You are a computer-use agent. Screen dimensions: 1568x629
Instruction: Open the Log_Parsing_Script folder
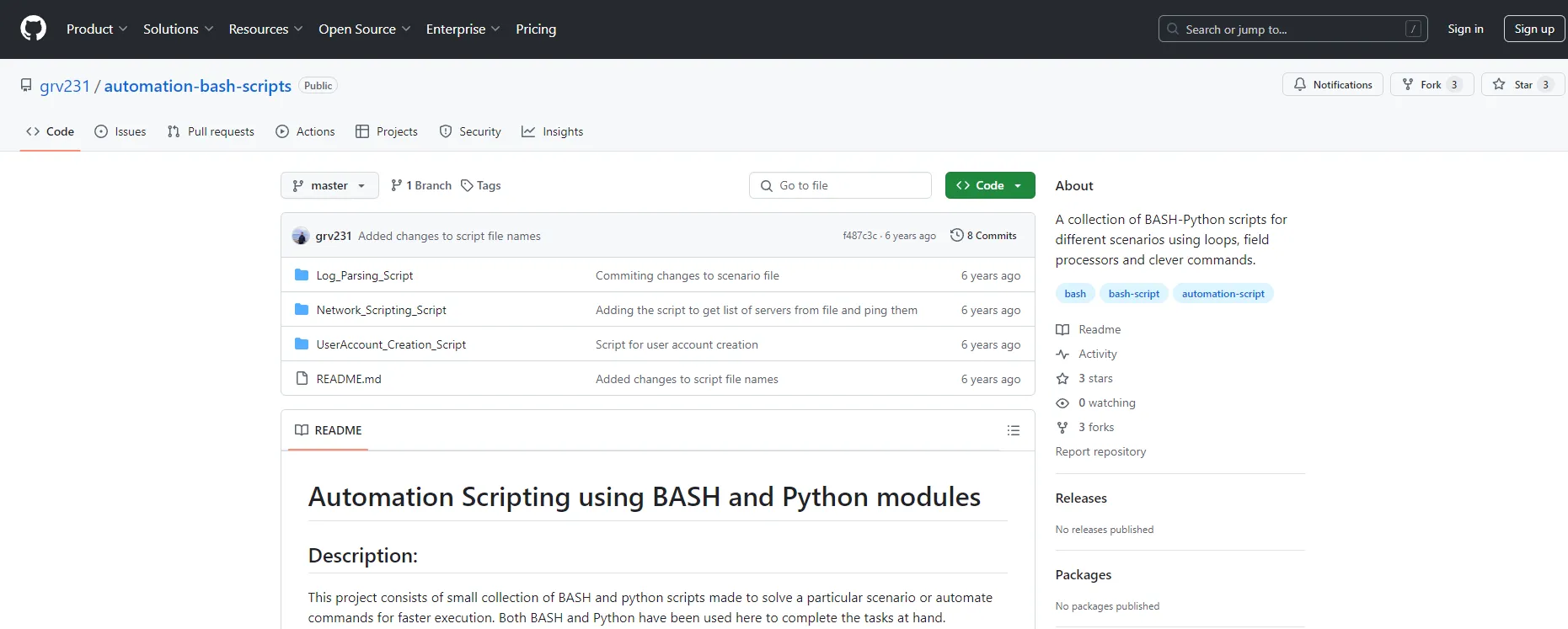tap(364, 275)
